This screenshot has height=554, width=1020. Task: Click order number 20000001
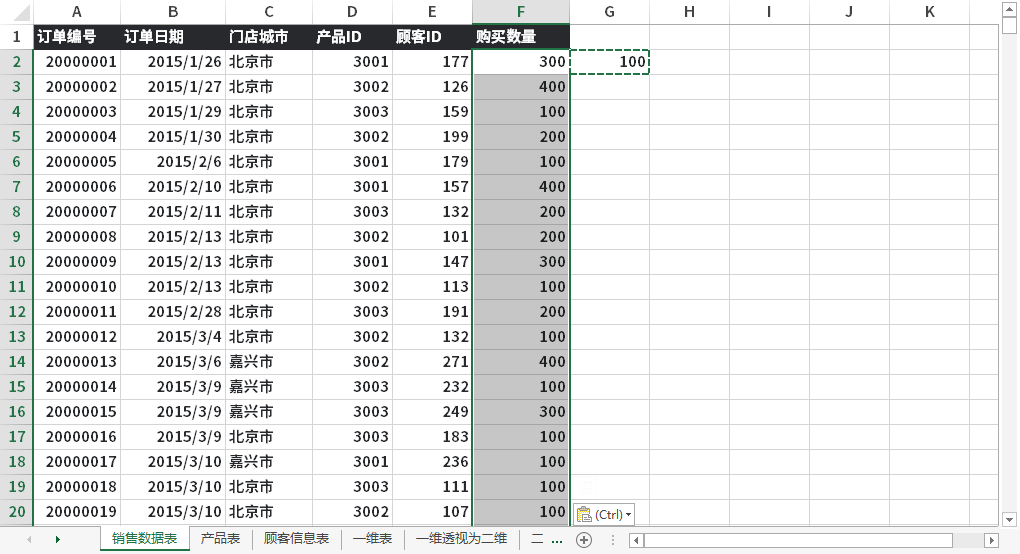pyautogui.click(x=77, y=62)
